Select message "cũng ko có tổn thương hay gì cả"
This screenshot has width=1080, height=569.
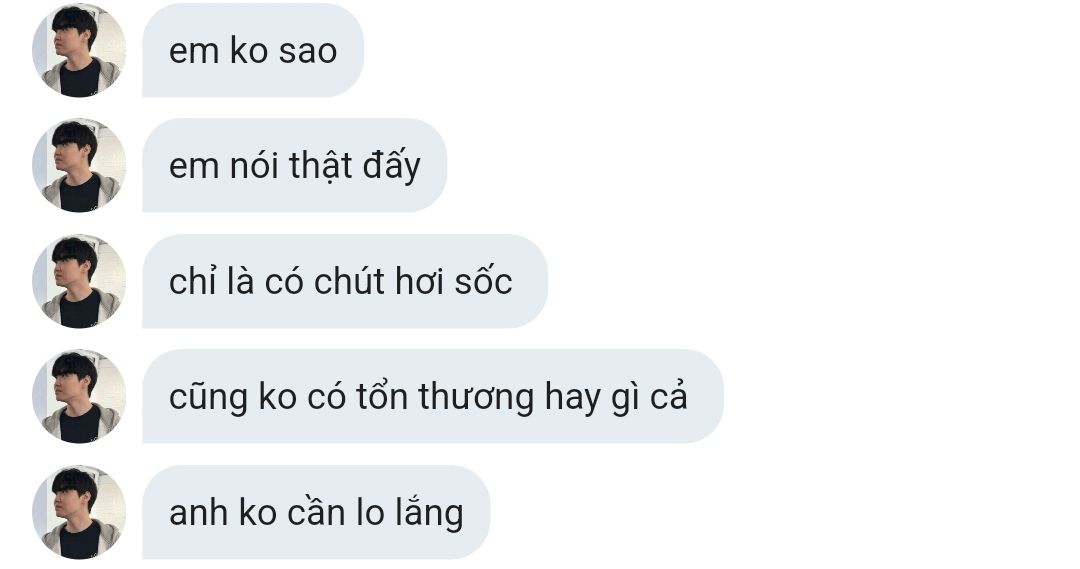(433, 396)
